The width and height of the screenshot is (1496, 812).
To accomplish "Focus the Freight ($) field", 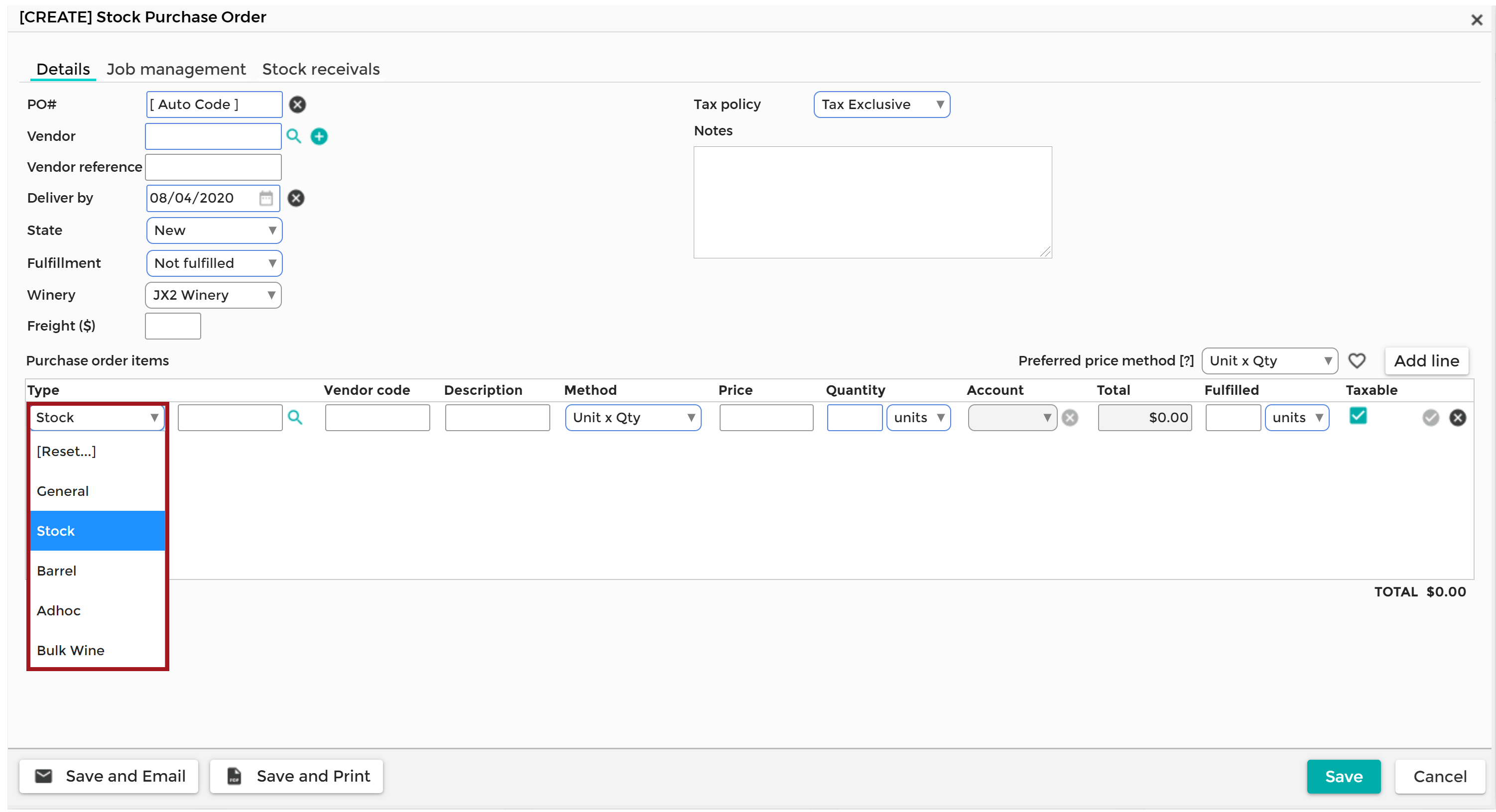I will click(x=173, y=326).
